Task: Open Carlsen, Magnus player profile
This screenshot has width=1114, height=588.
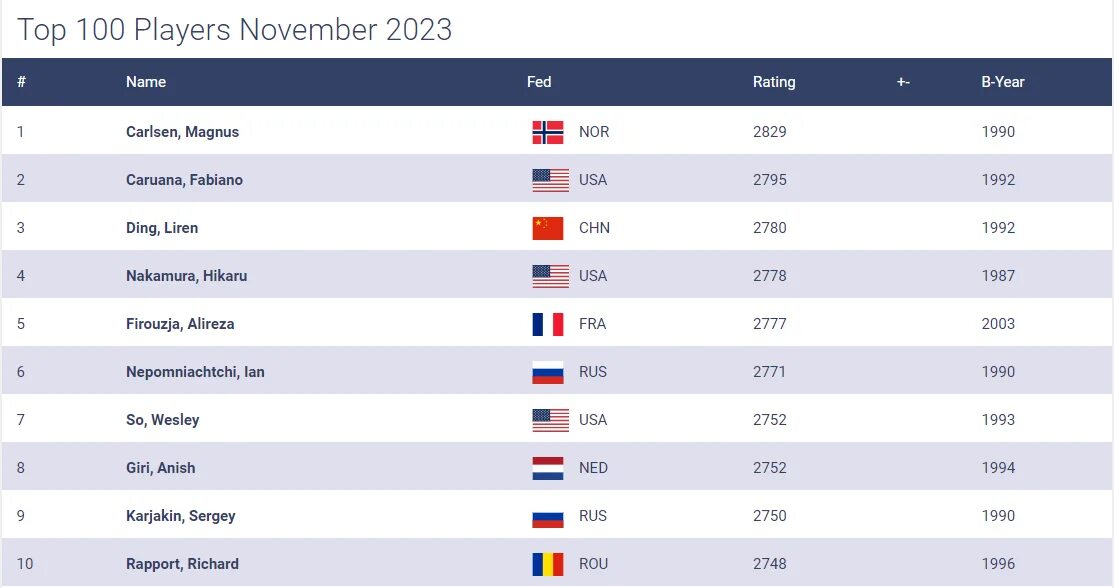Action: 183,132
